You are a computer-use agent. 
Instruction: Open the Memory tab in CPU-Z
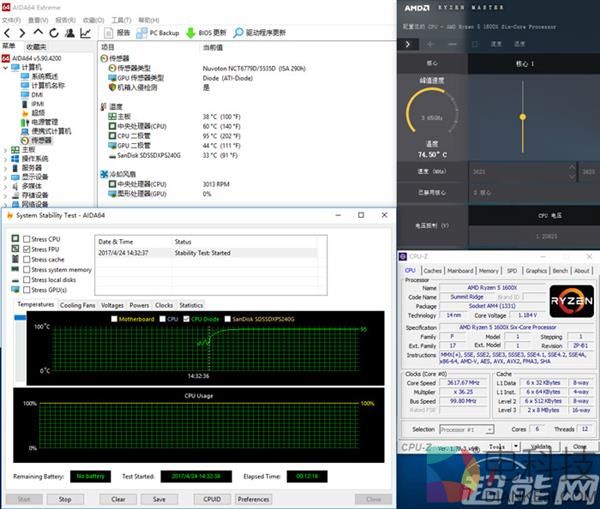point(489,271)
